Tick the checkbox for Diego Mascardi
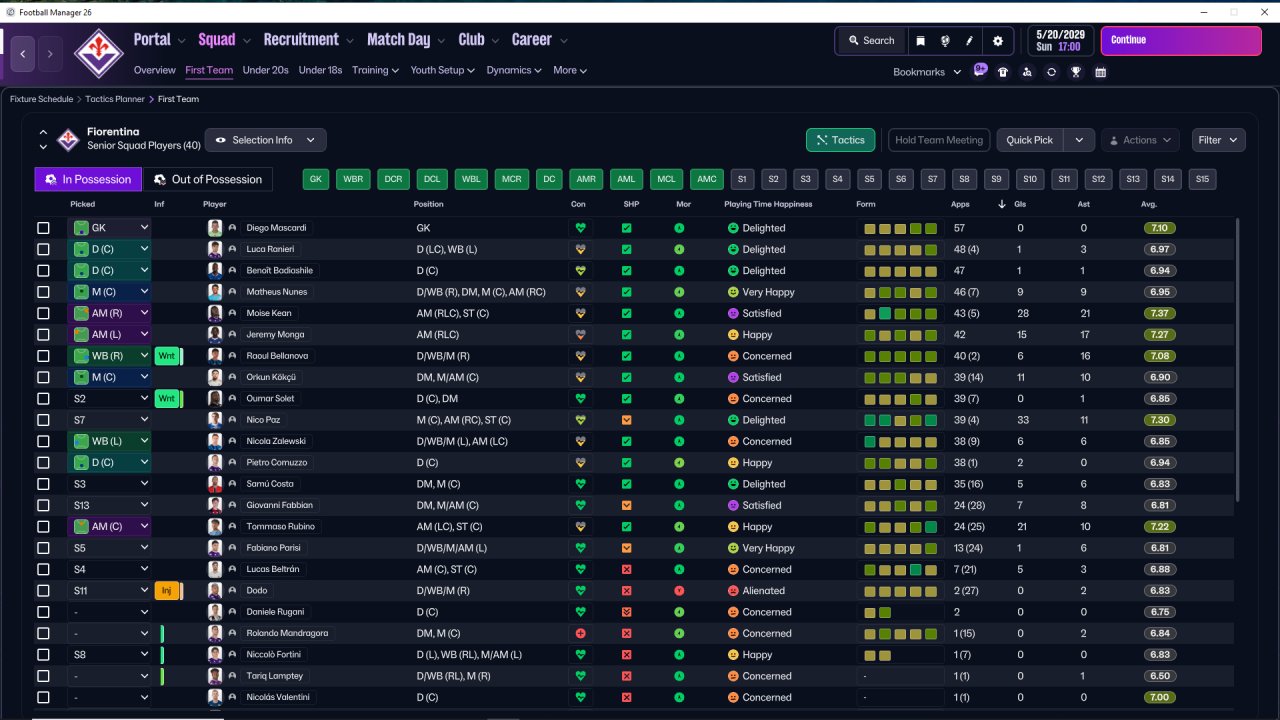This screenshot has width=1280, height=720. [43, 228]
